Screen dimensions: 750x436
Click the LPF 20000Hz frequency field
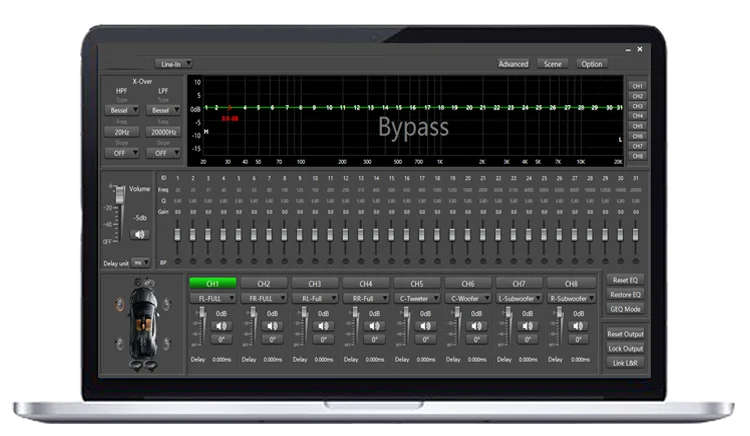click(163, 131)
